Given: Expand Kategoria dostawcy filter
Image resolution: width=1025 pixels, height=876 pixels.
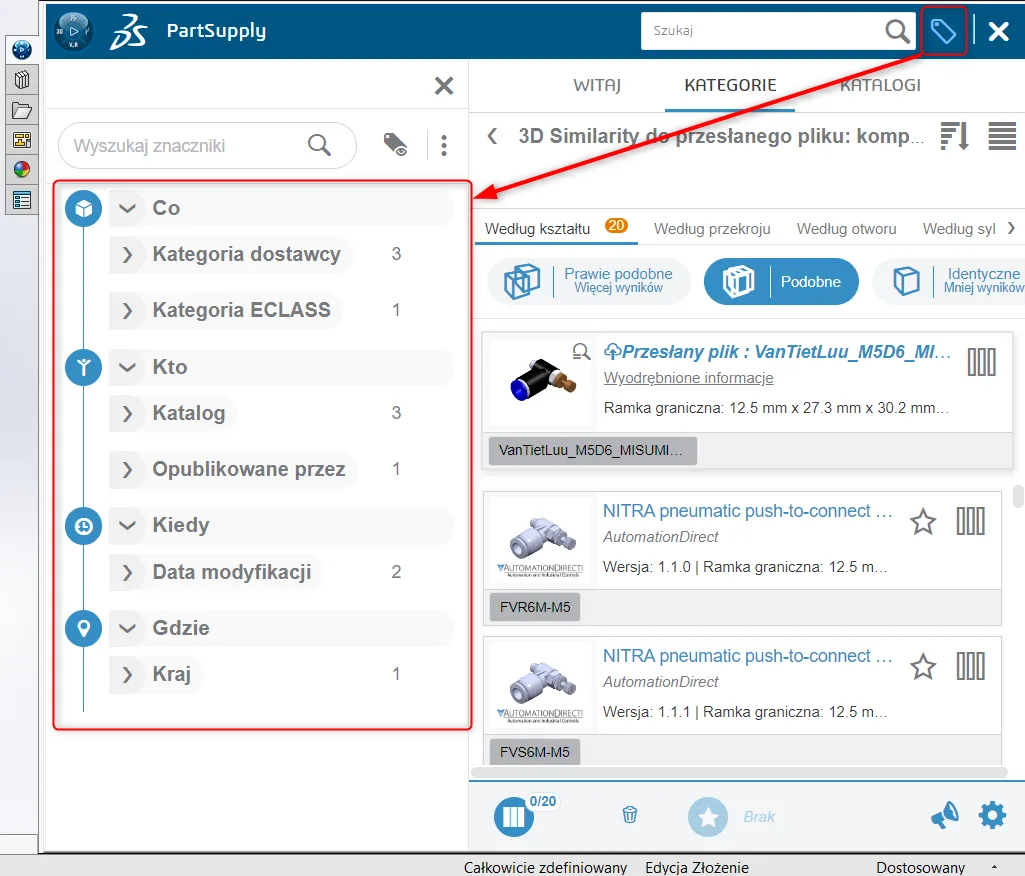Looking at the screenshot, I should [127, 254].
